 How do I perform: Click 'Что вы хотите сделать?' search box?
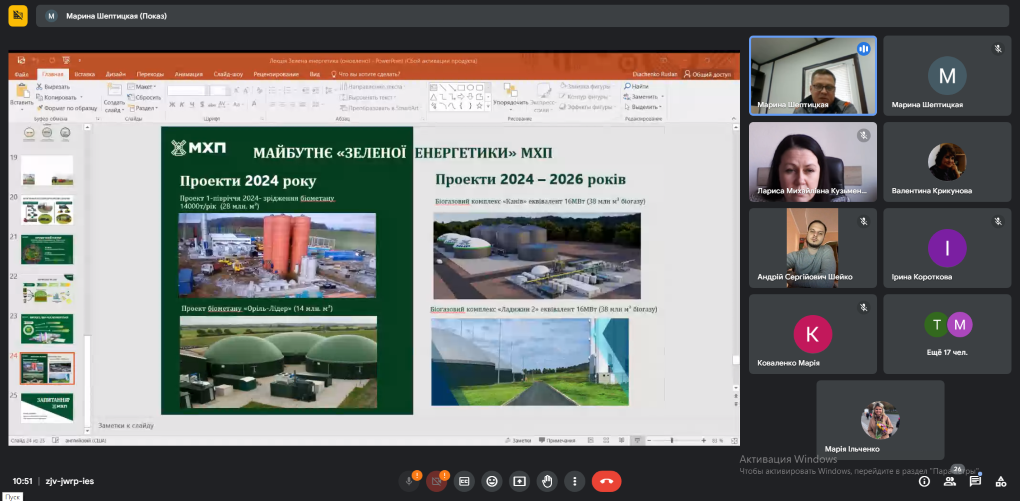(x=365, y=74)
